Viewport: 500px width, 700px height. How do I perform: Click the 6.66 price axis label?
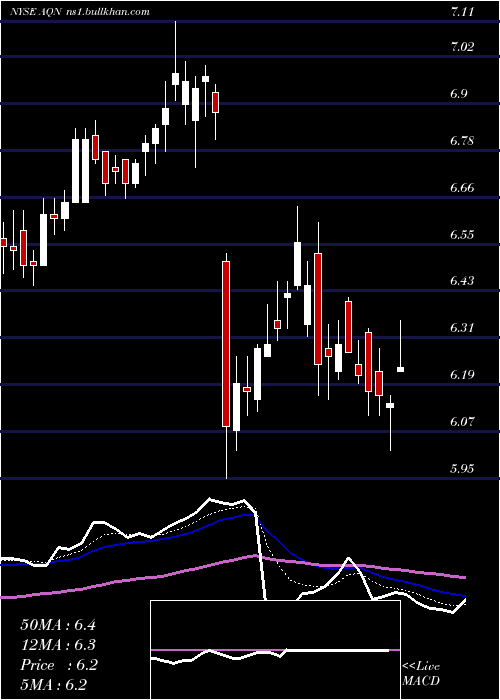point(461,188)
